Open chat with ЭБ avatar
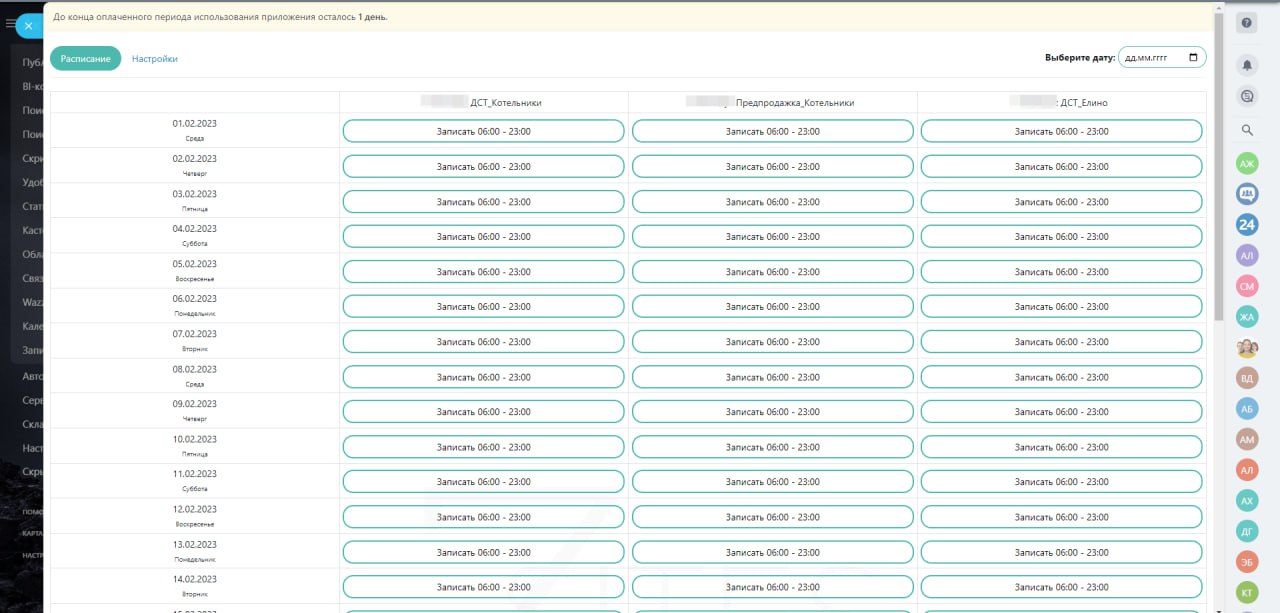Screen dimensions: 1280x613 1246,561
